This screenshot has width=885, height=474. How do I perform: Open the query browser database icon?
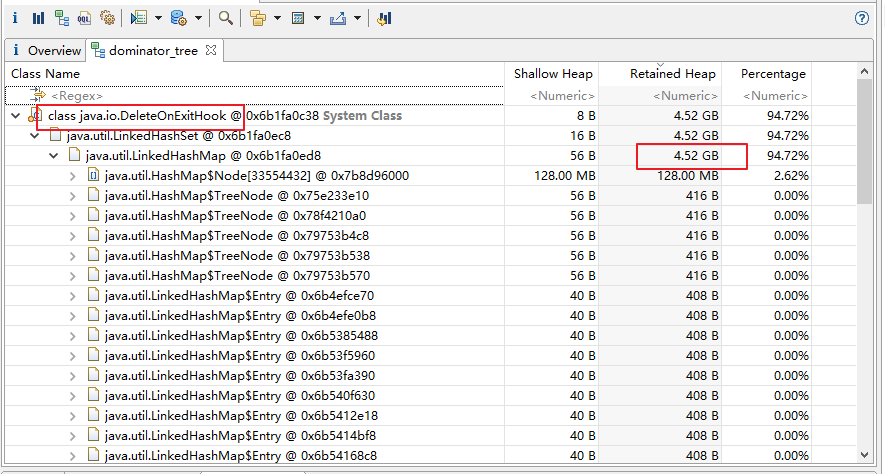coord(178,18)
